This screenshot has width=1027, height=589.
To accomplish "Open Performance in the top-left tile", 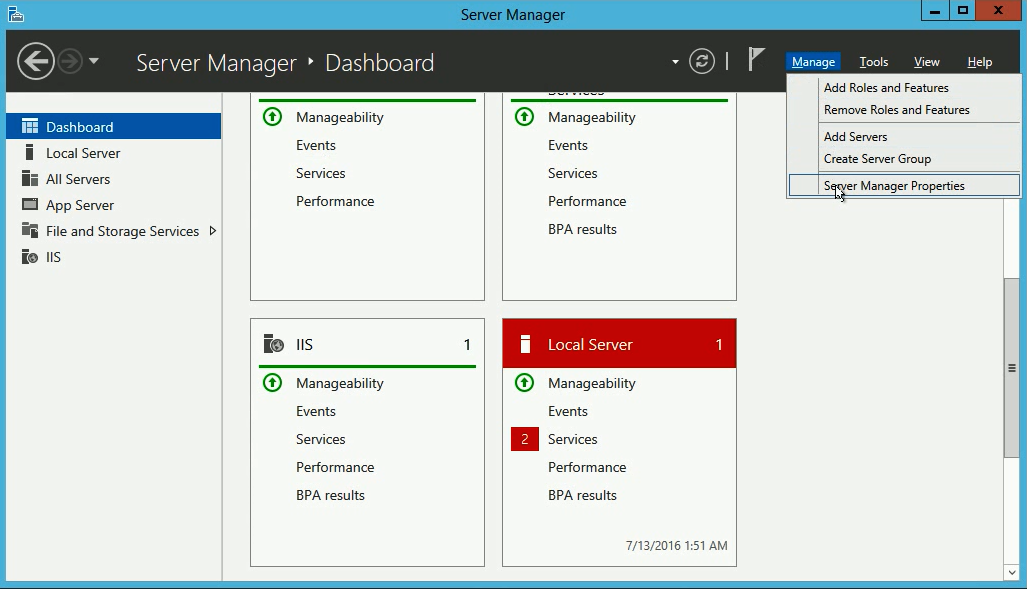I will (335, 202).
